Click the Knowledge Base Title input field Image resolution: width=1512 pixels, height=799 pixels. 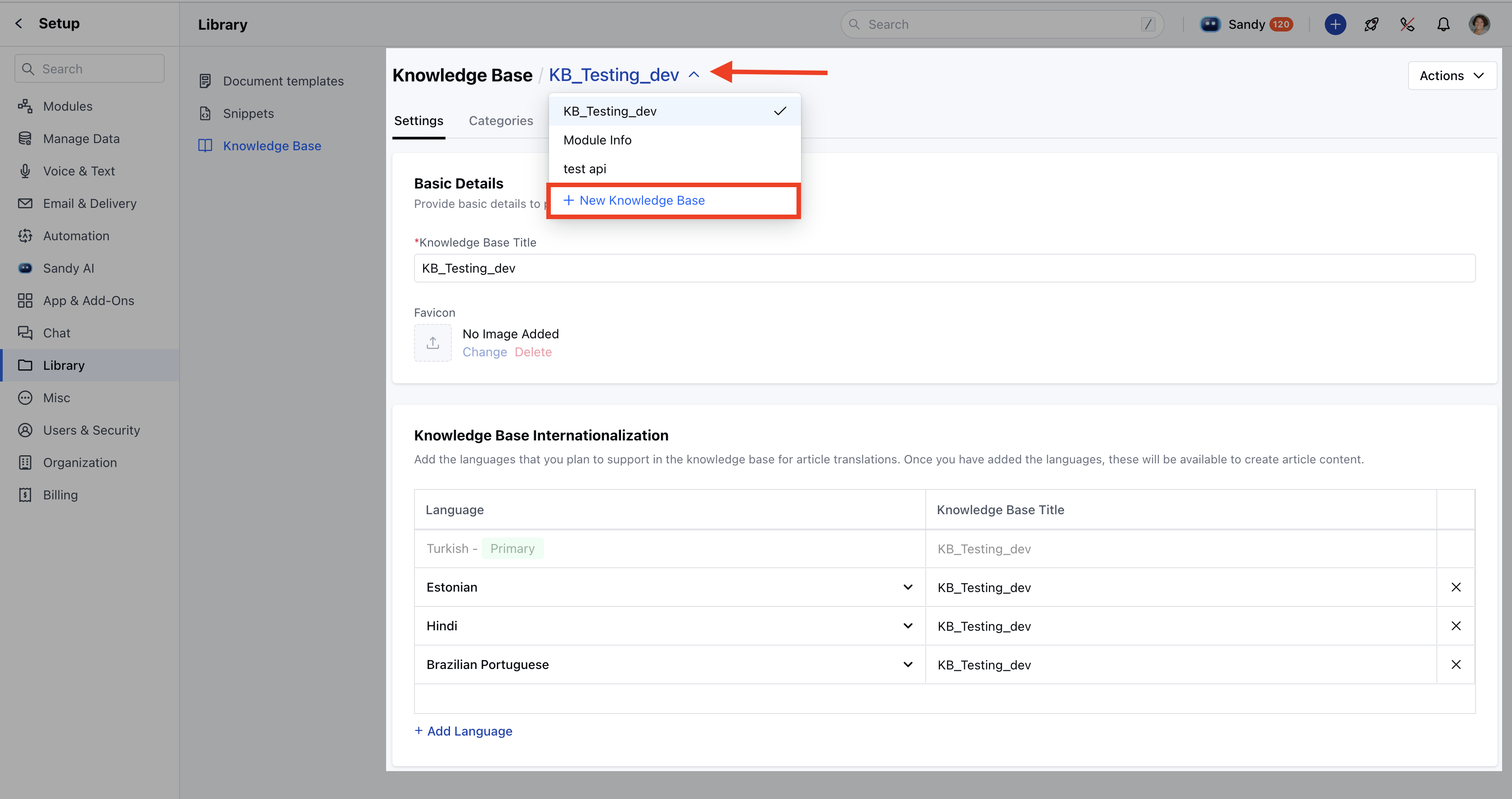[944, 268]
